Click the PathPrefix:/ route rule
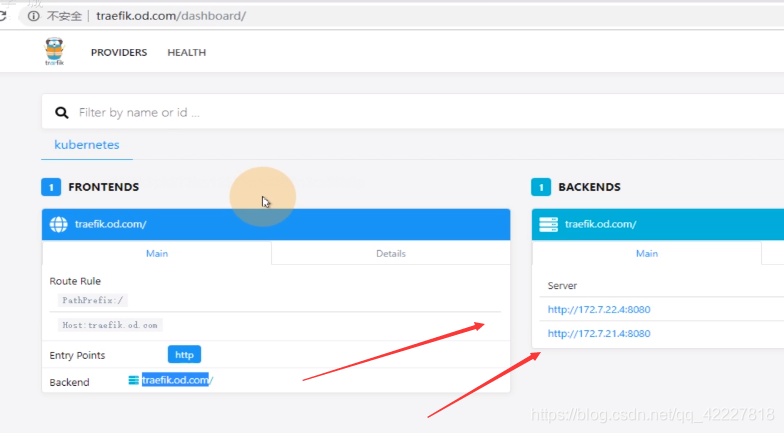The image size is (784, 433). 92,300
